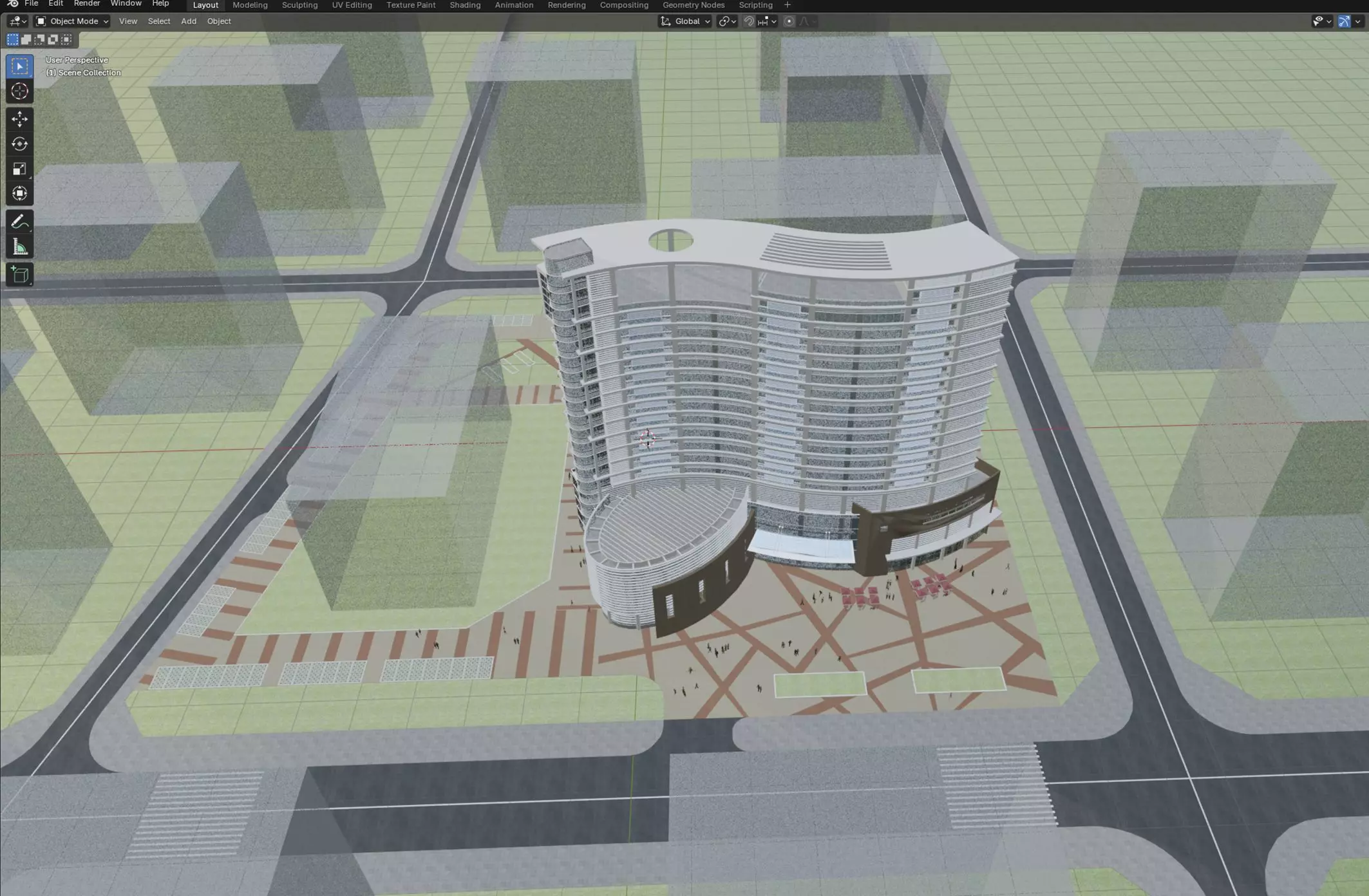Choose the Move tool
1369x896 pixels.
pyautogui.click(x=19, y=119)
